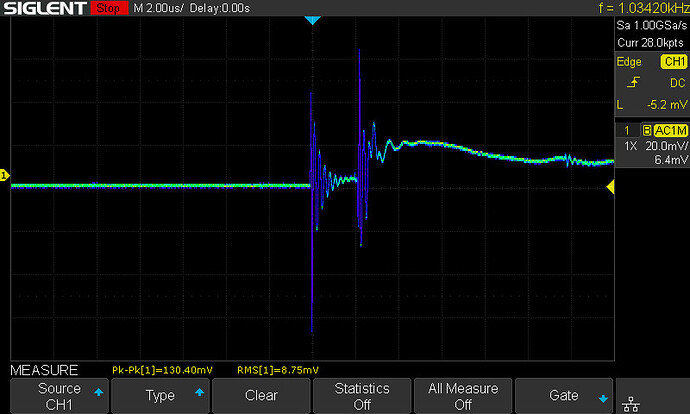Click the yellow CH1 trigger source badge

674,62
